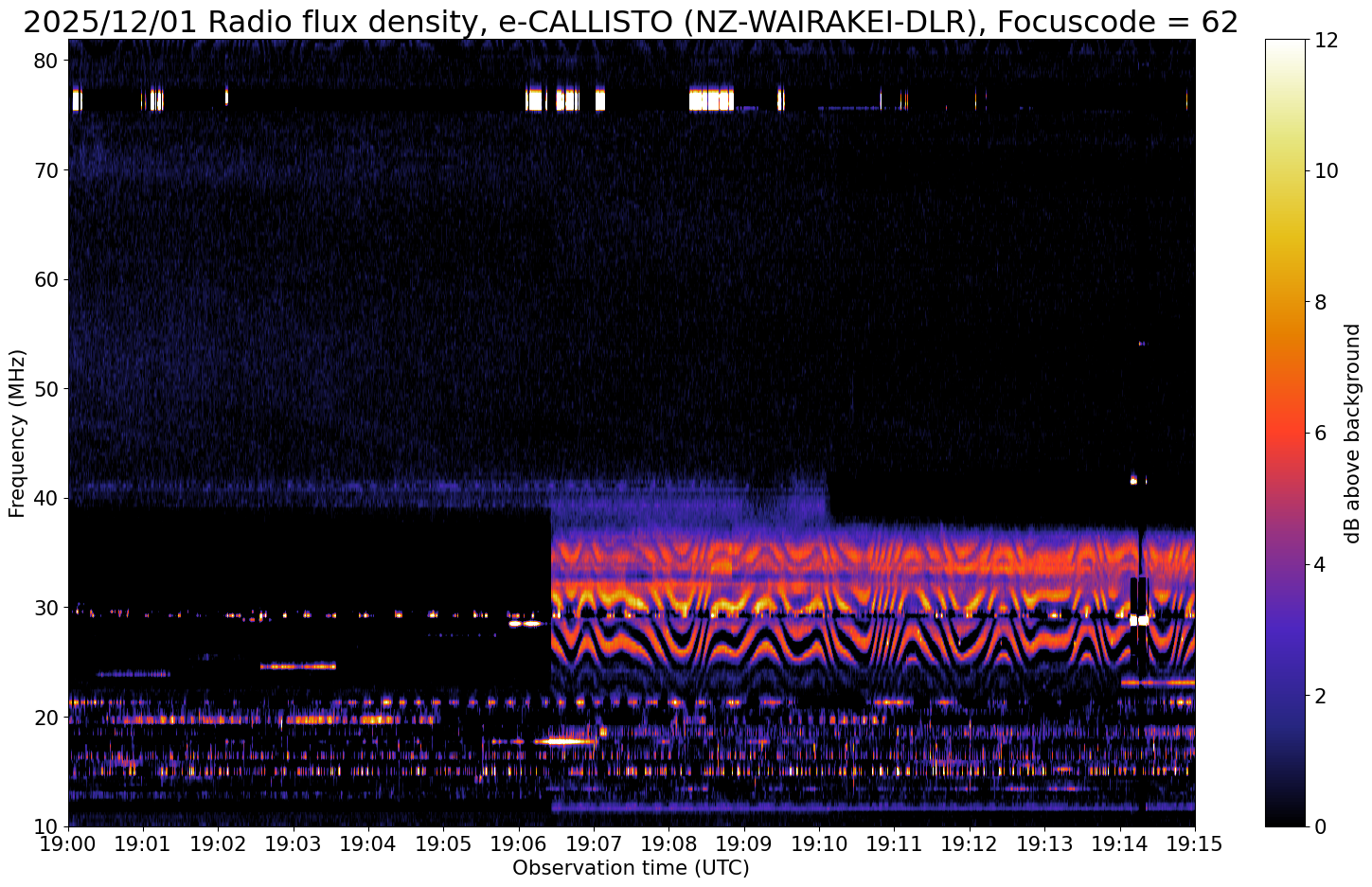Select the 40 MHz frequency tick label
1372x887 pixels.
[47, 498]
